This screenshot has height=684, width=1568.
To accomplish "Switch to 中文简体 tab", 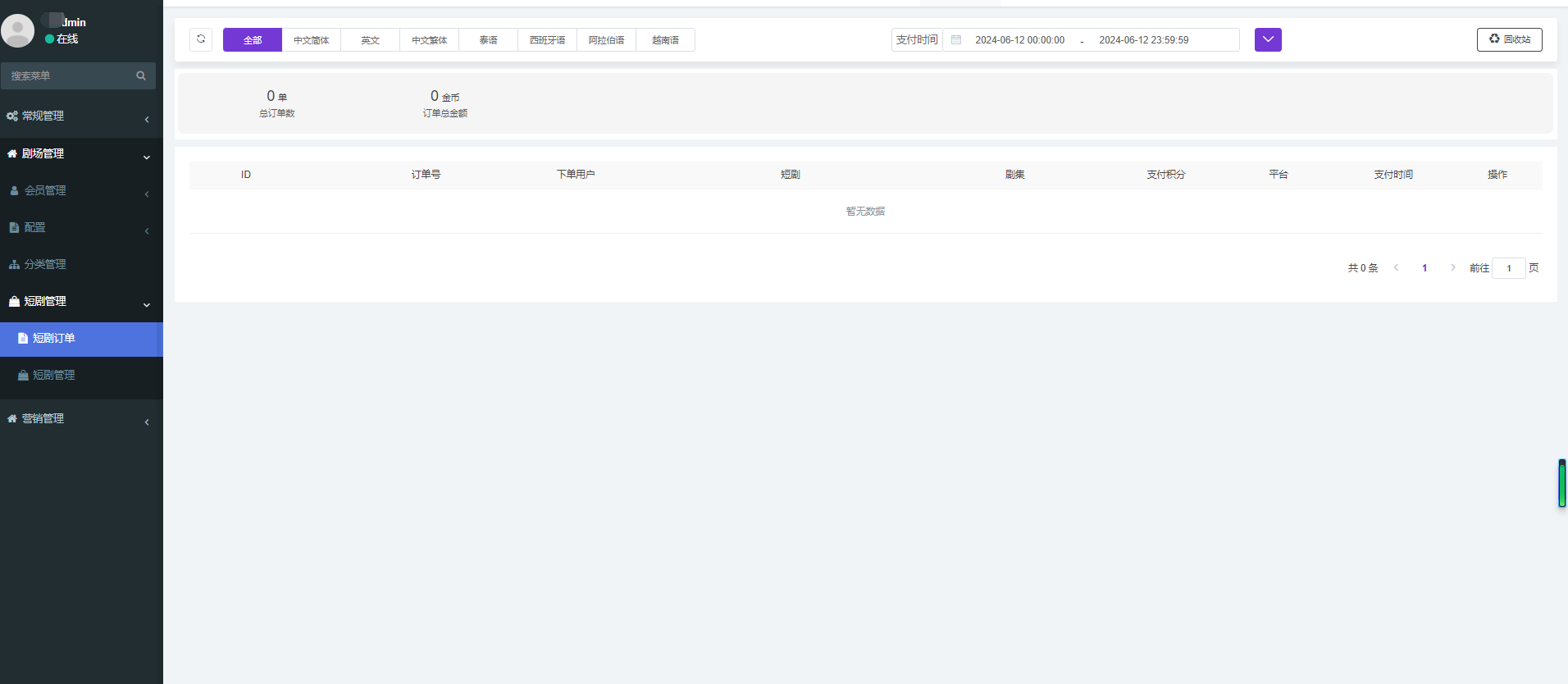I will pos(312,40).
